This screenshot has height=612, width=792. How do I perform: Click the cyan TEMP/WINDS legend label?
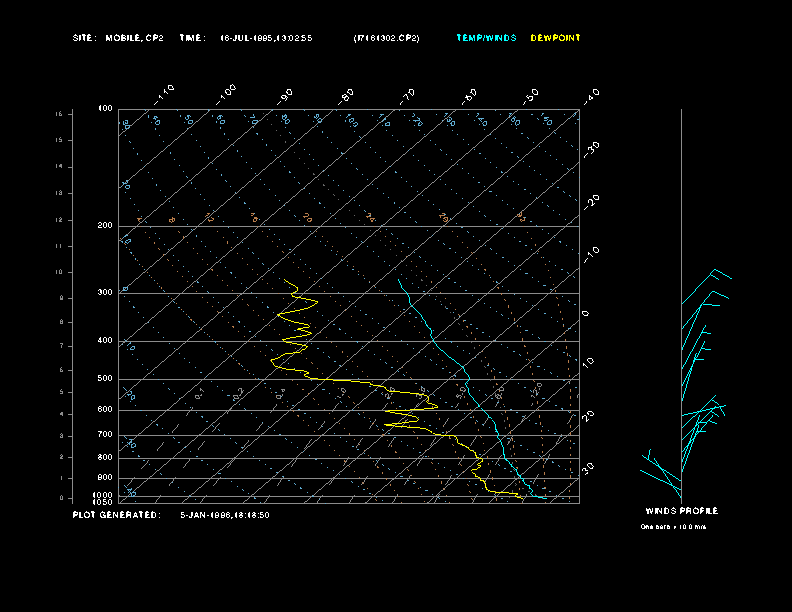[x=486, y=38]
